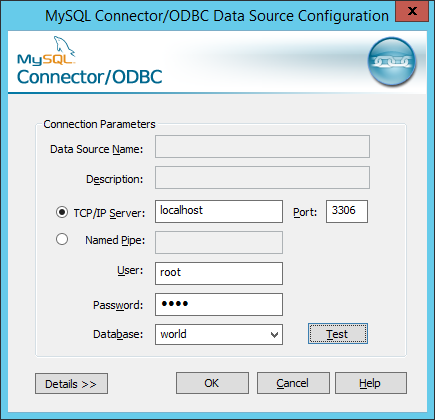The image size is (435, 420).
Task: Click the MySQL dolphin logo
Action: (46, 50)
